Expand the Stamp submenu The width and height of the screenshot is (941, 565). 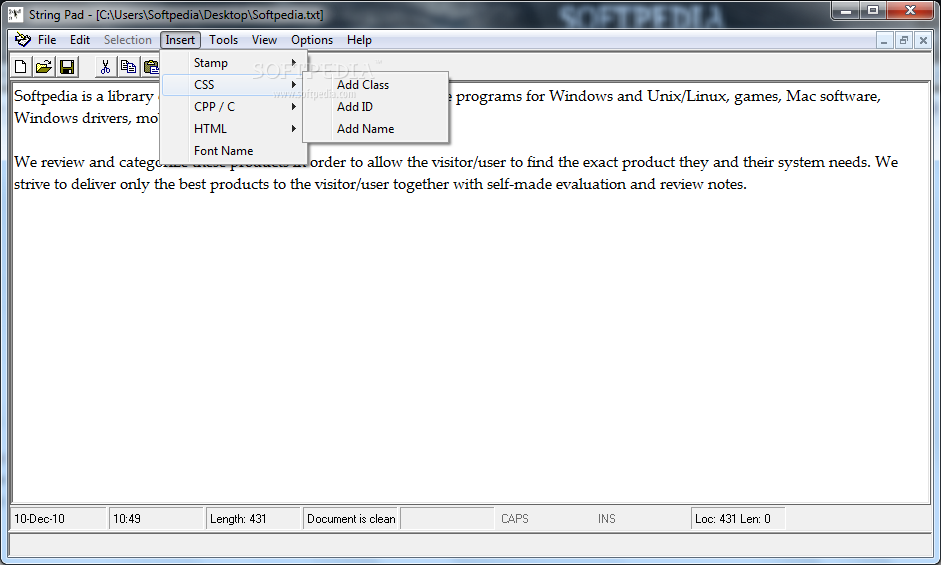[234, 62]
